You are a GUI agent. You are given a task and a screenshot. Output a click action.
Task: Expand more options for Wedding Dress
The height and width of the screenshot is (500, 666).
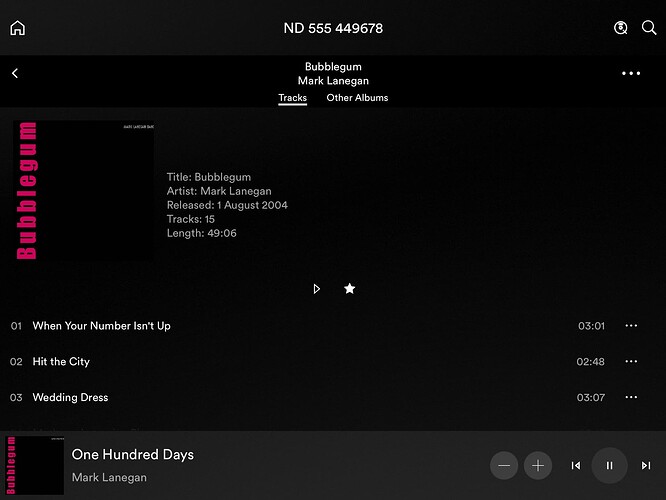point(630,398)
